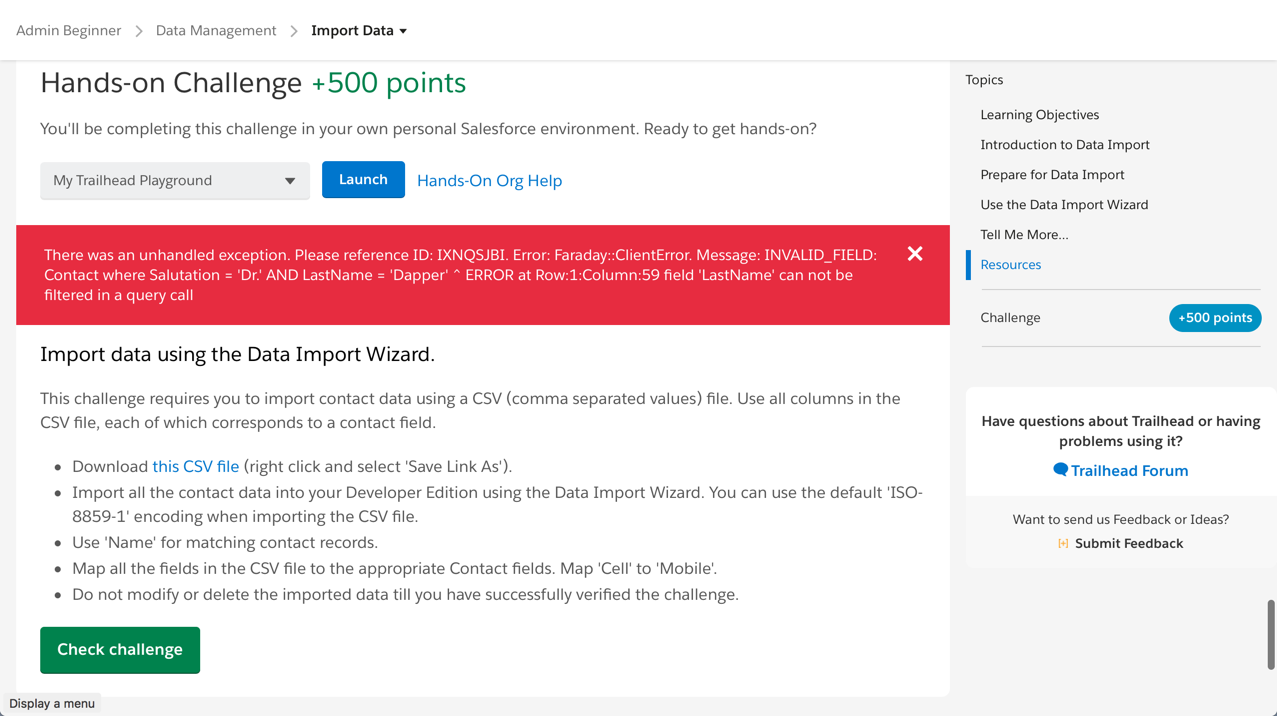
Task: Download this CSV file link
Action: pyautogui.click(x=195, y=466)
